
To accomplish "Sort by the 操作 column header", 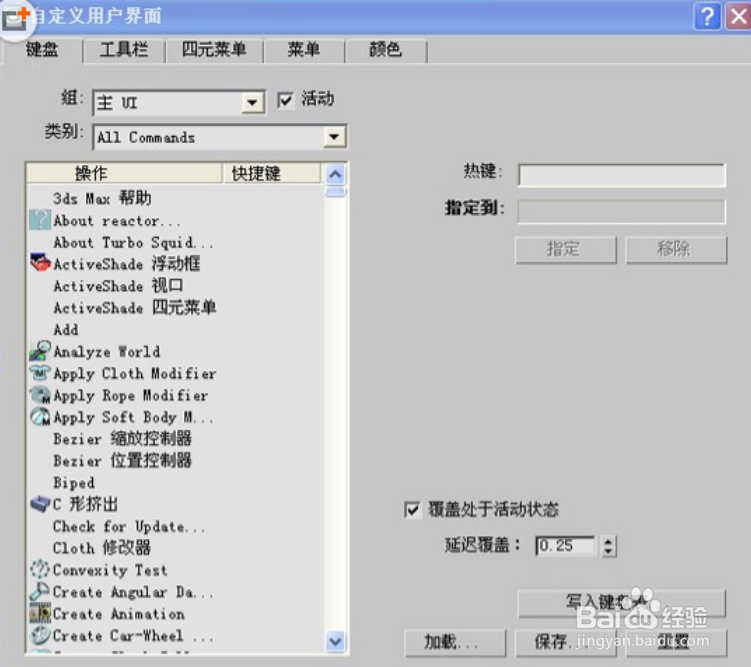I will [125, 173].
